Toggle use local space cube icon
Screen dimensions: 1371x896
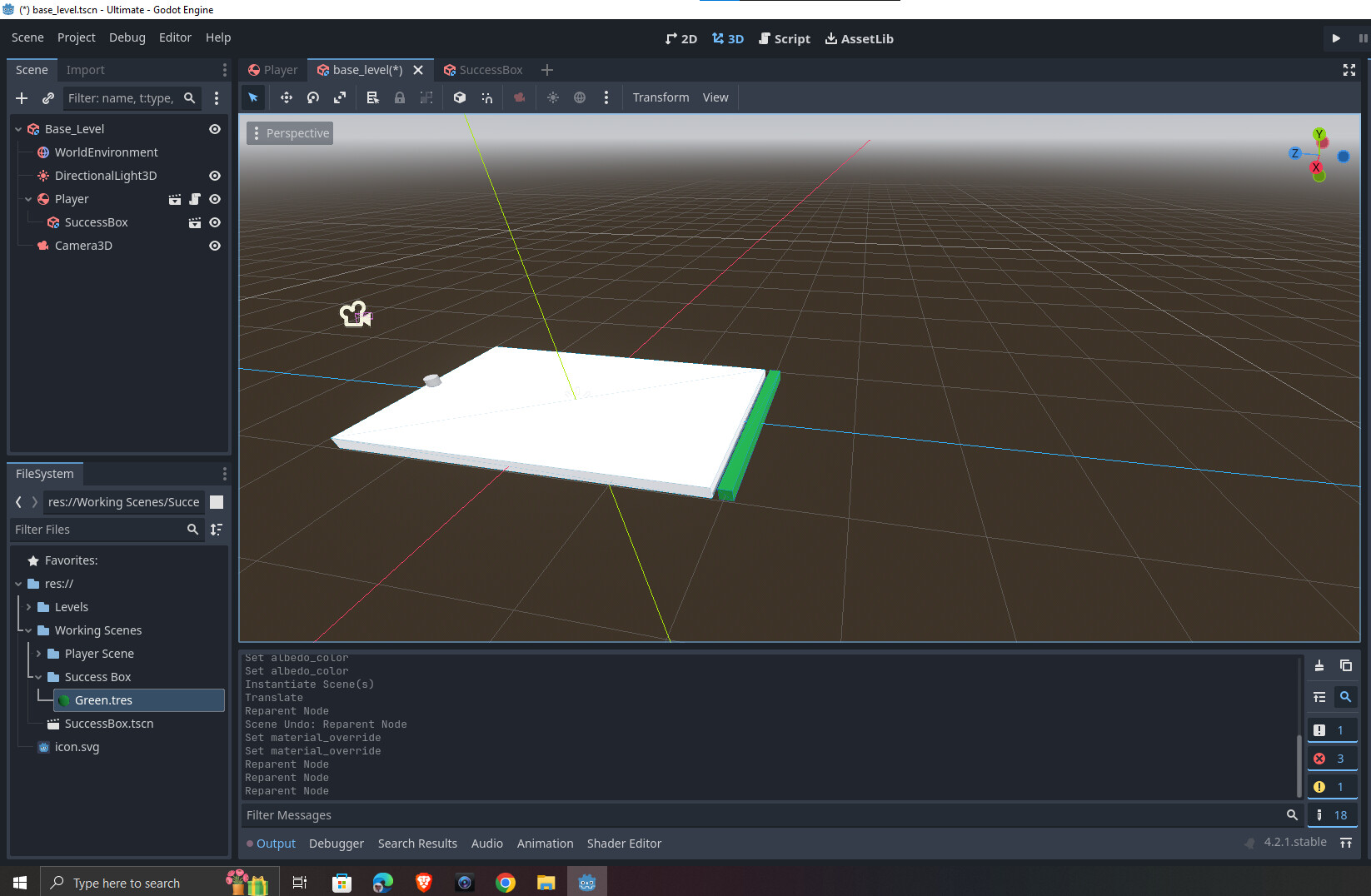pos(460,97)
